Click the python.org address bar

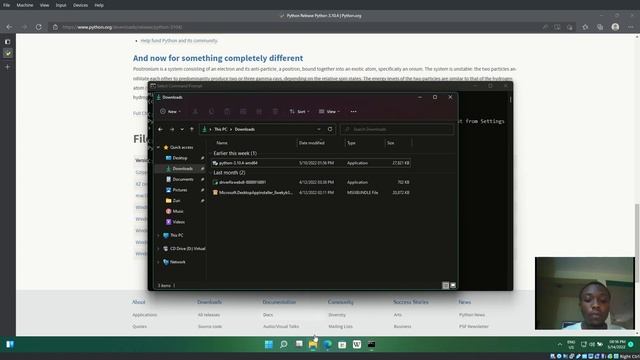294,27
